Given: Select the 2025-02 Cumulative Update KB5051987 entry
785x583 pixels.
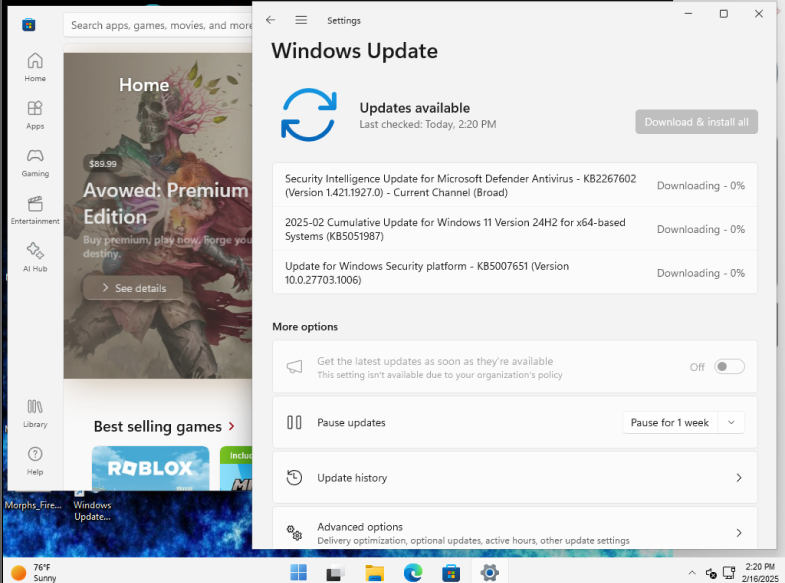Looking at the screenshot, I should (515, 229).
